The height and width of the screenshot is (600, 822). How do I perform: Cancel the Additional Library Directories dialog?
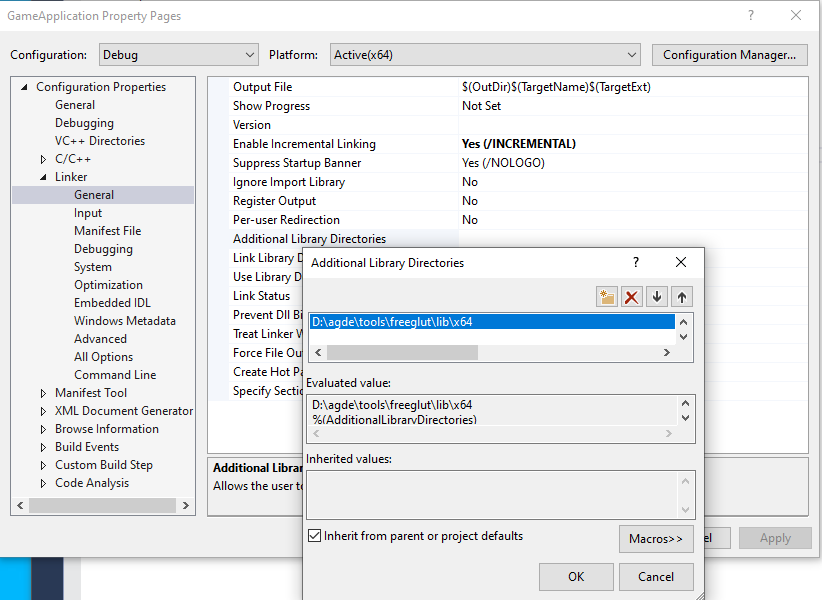657,576
